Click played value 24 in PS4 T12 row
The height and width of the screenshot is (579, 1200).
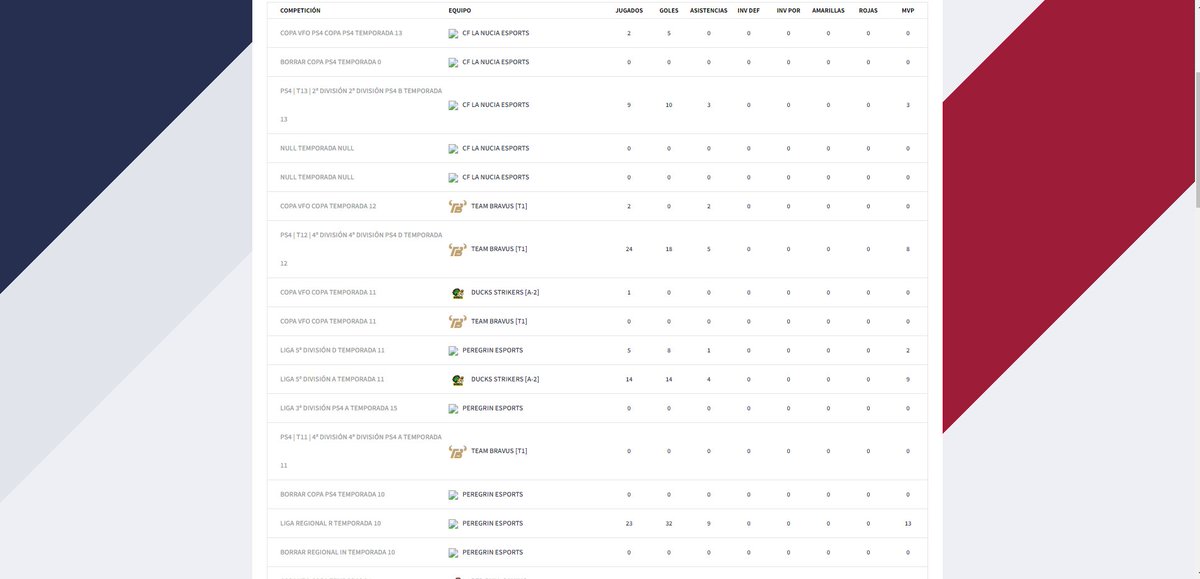(x=629, y=249)
